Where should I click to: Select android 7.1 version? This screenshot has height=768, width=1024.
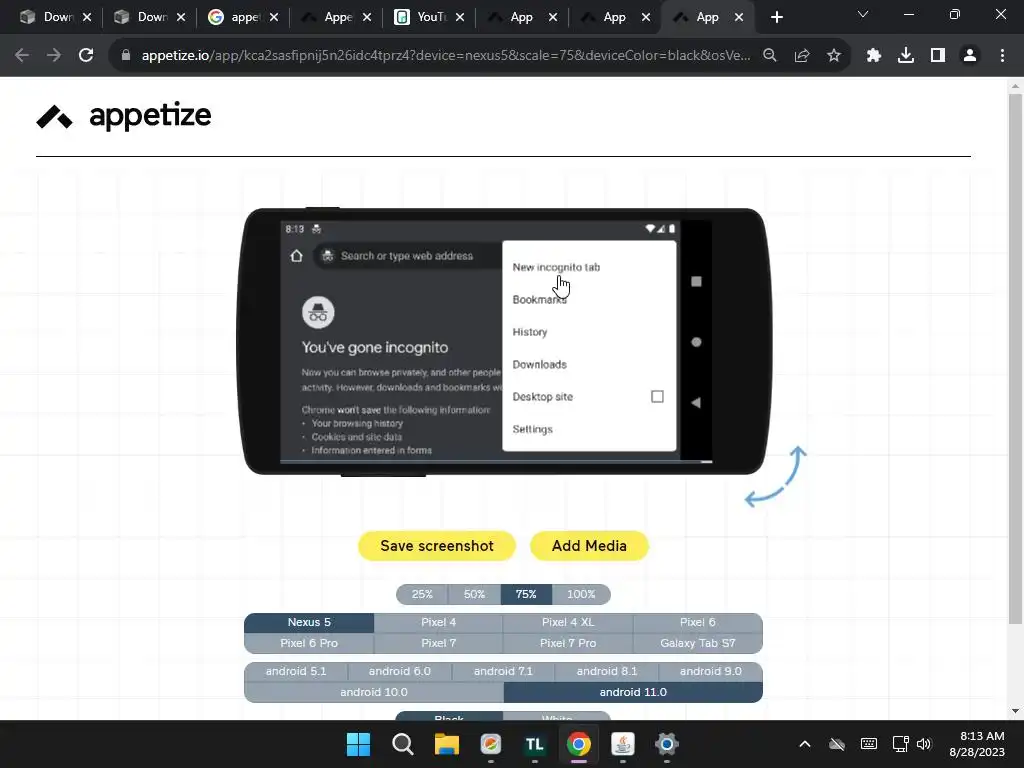(503, 671)
